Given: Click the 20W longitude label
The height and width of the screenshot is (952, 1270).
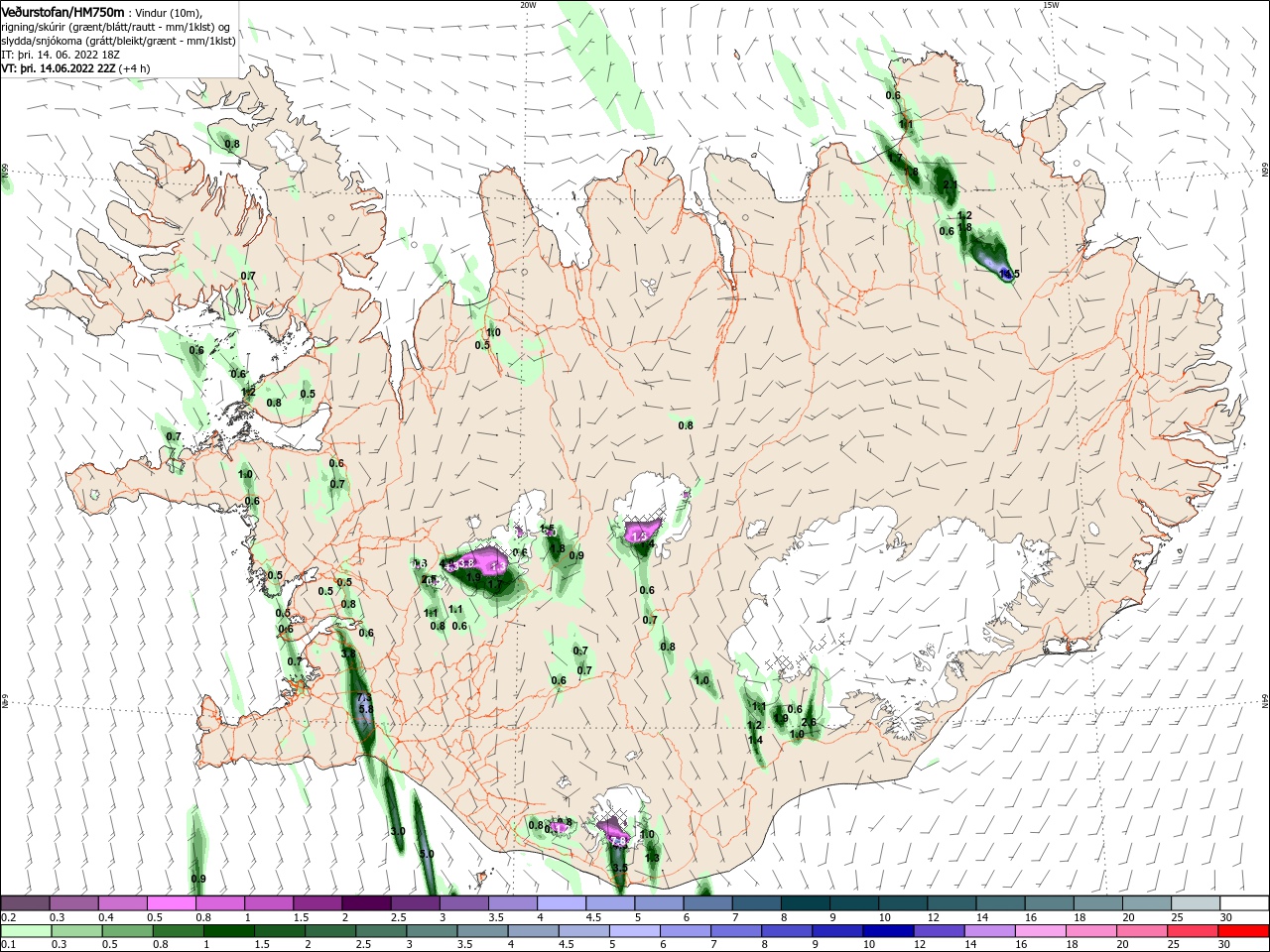Looking at the screenshot, I should click(528, 5).
